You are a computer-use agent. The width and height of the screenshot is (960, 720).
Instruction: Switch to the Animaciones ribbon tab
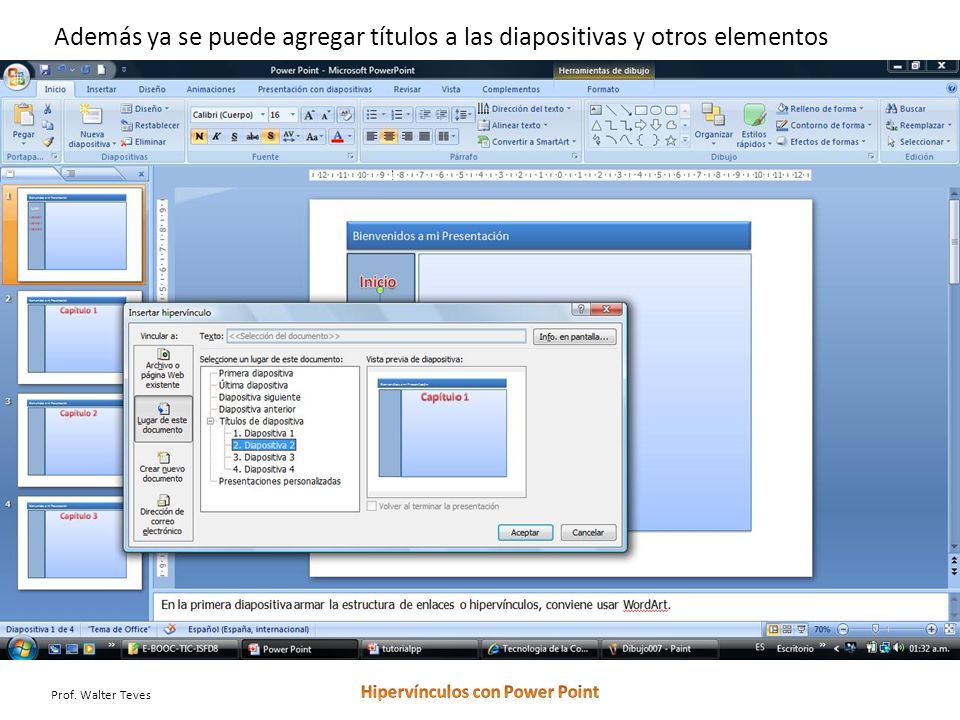(211, 89)
